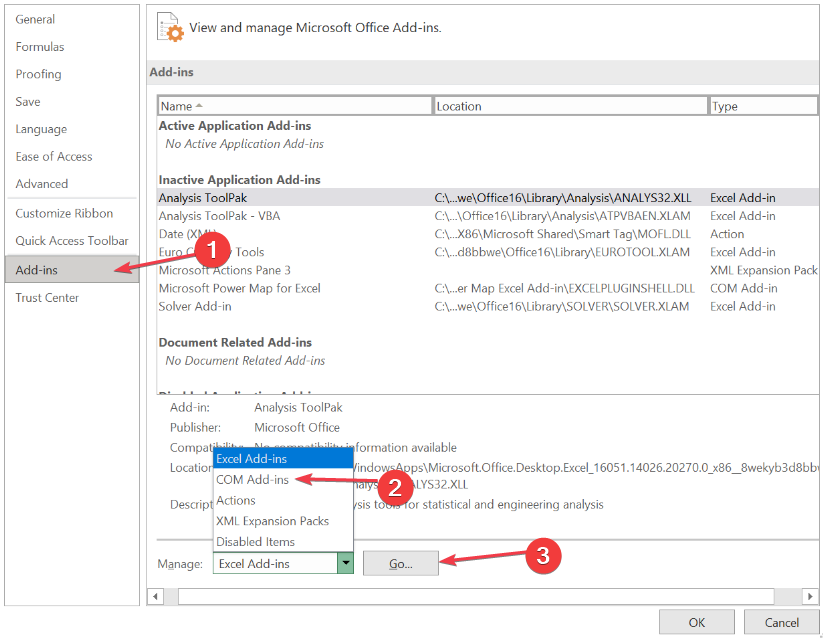
Task: Select the Save options category
Action: (28, 101)
